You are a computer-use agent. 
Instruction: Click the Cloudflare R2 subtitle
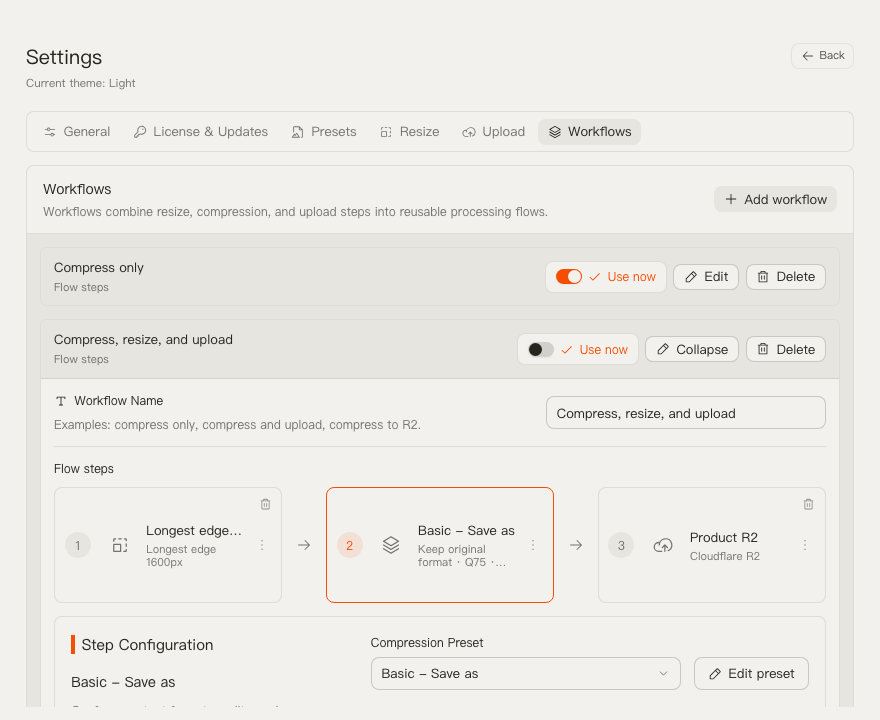click(725, 556)
